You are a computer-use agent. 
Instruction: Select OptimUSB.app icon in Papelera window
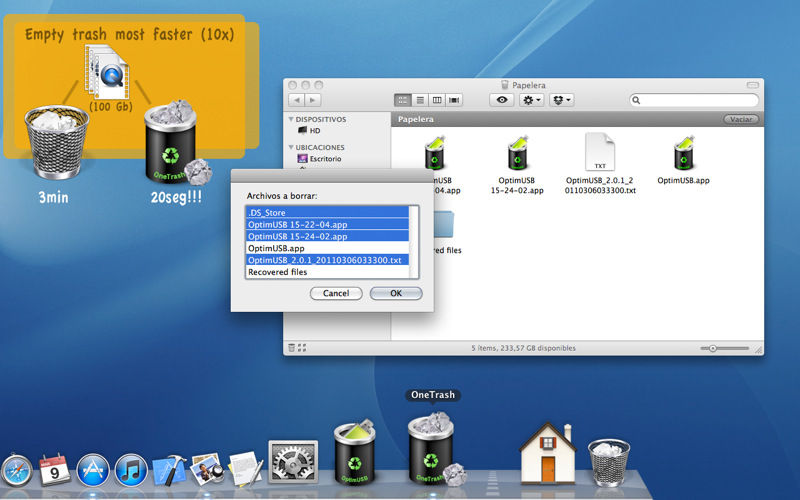[x=684, y=153]
